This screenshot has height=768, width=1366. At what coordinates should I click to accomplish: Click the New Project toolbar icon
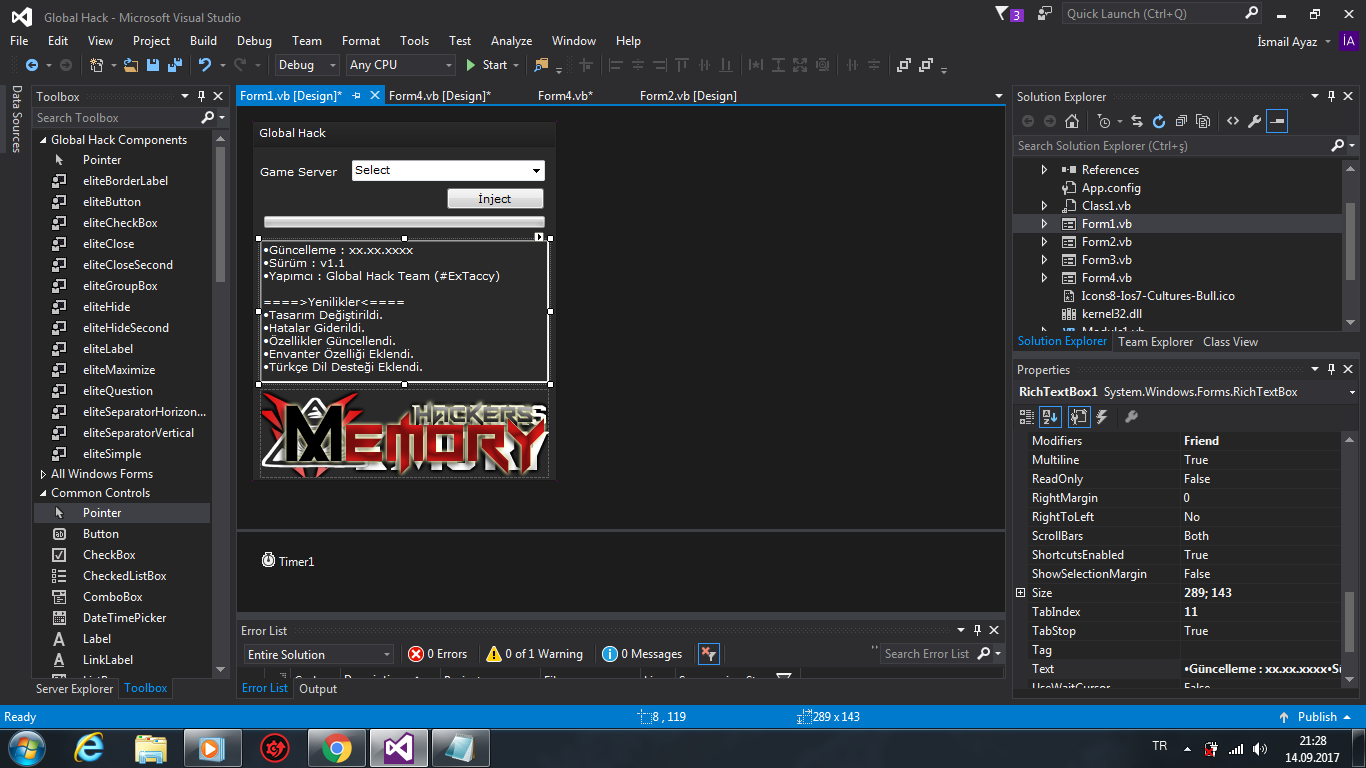tap(97, 65)
